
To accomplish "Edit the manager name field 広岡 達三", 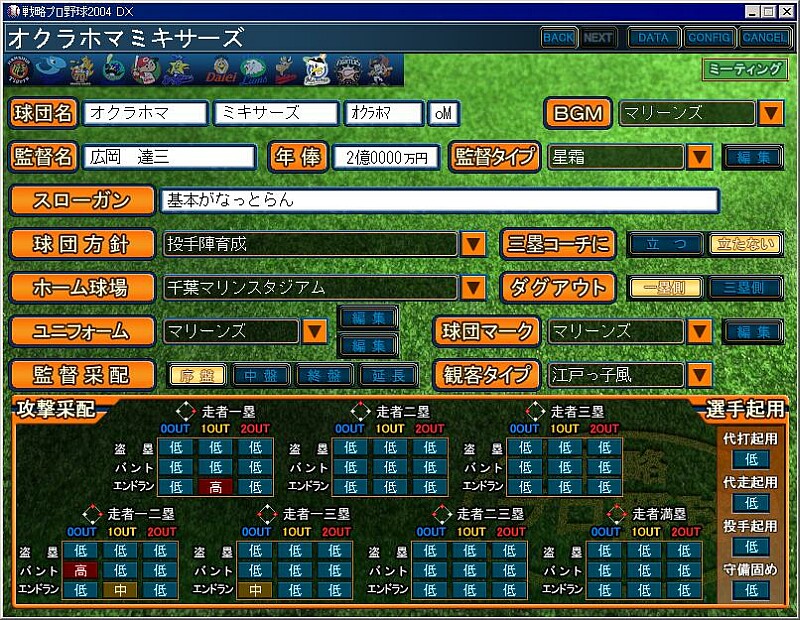I will point(169,157).
